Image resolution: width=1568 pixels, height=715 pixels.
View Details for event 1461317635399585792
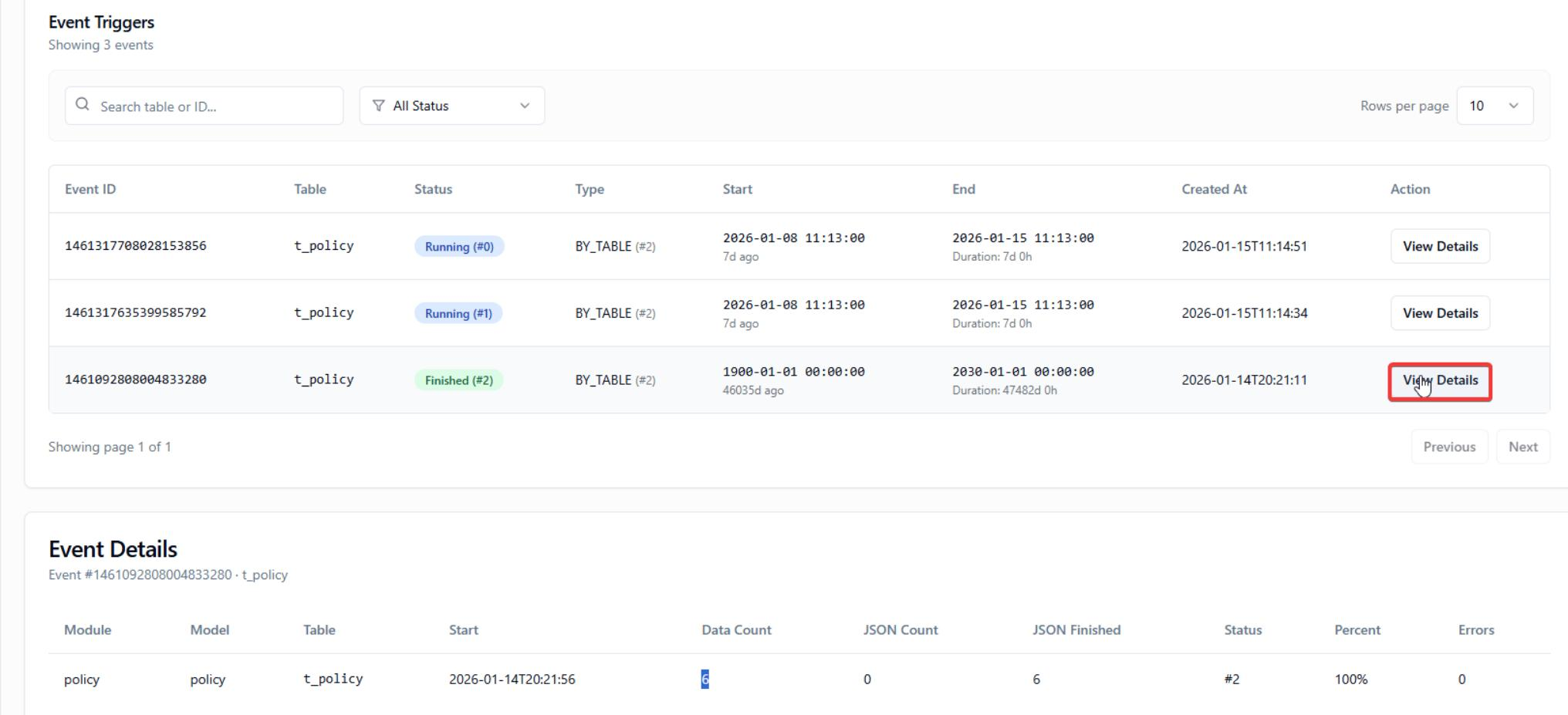click(1440, 313)
